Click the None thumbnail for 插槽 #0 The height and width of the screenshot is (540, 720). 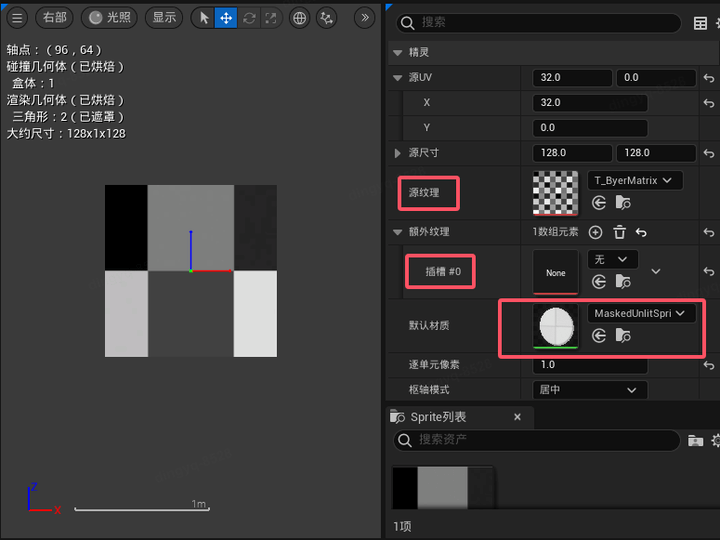tap(555, 272)
